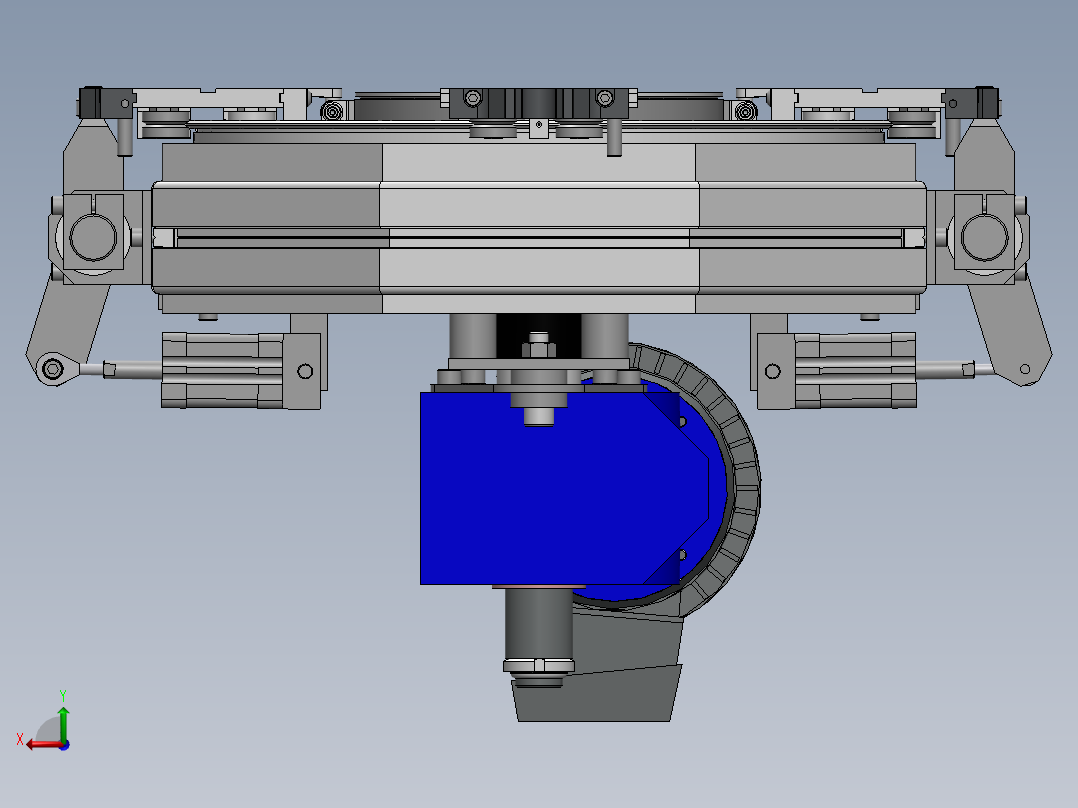Select the right pneumatic cylinder body
The image size is (1078, 808).
click(855, 371)
